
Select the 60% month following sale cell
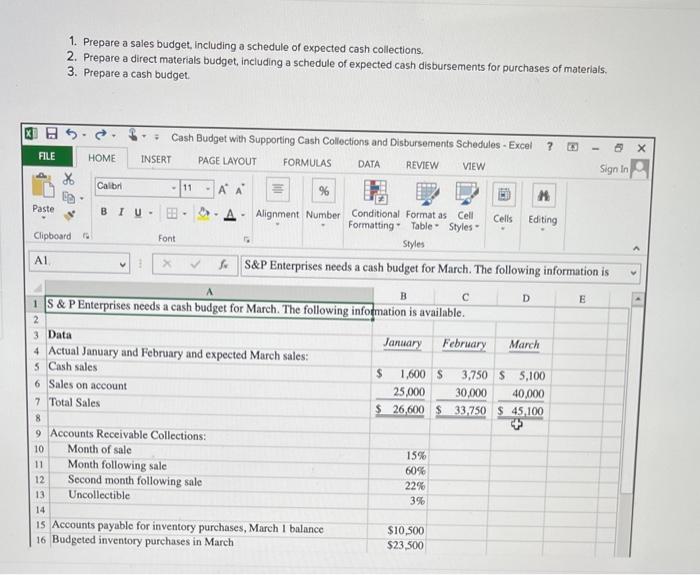tap(399, 470)
